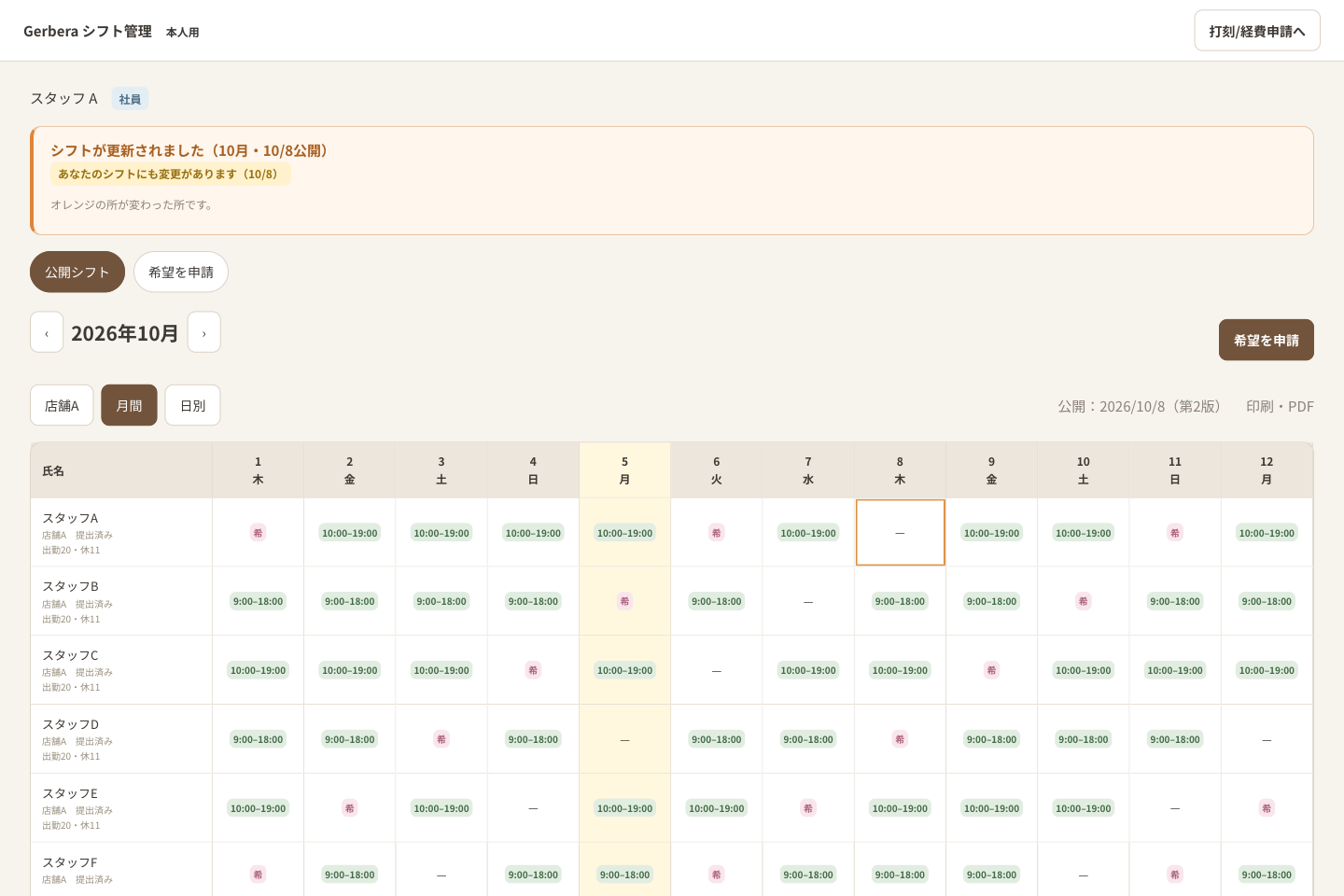Click スタッフC's 10:00–19:00 shift on day 5
1344x896 pixels.
(625, 670)
